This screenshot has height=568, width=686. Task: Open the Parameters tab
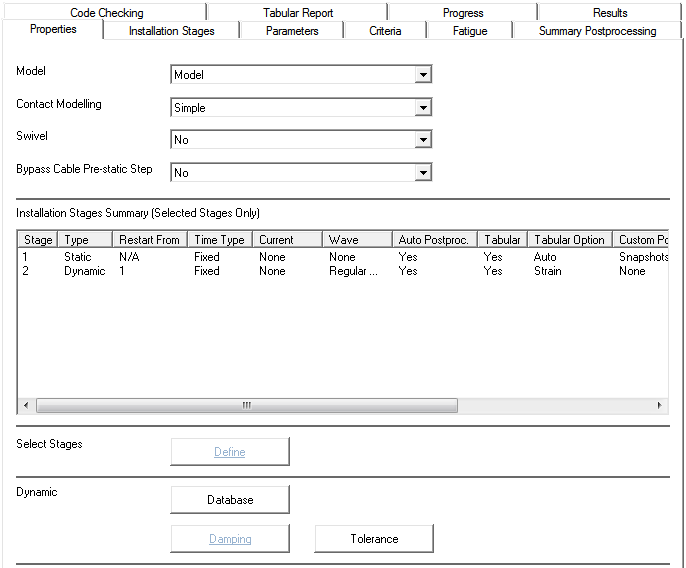click(292, 31)
